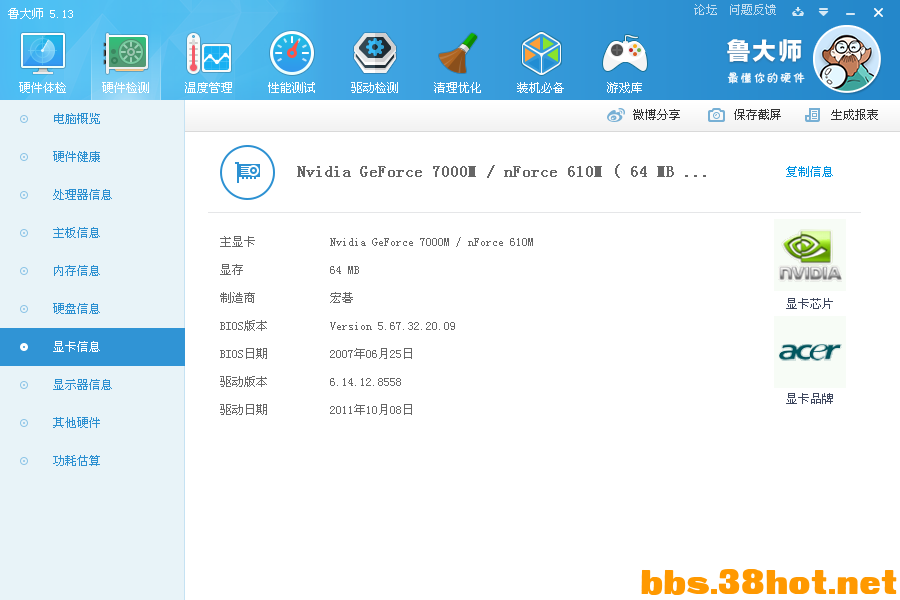
Task: Minimize the 鲁大师 window
Action: click(850, 12)
